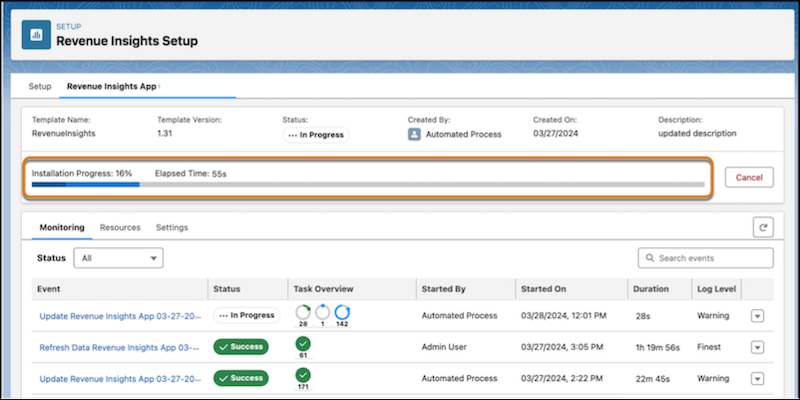
Task: Click the search magnifier icon in Search events
Action: [x=650, y=258]
